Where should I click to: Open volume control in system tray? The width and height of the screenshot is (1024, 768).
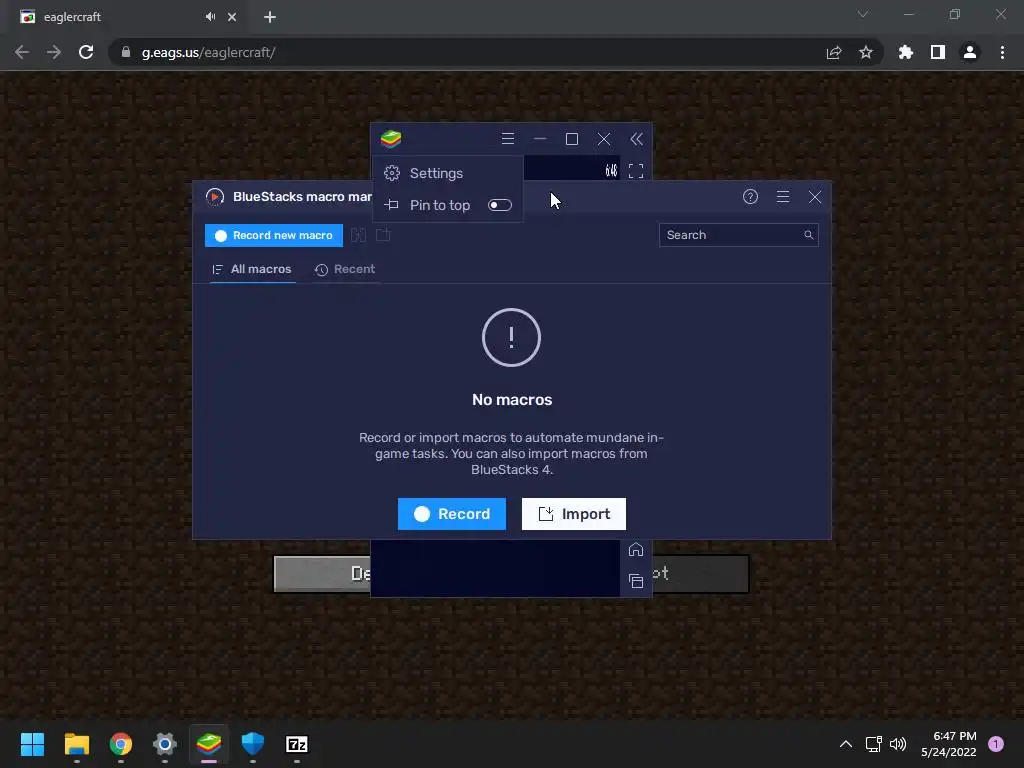tap(898, 744)
